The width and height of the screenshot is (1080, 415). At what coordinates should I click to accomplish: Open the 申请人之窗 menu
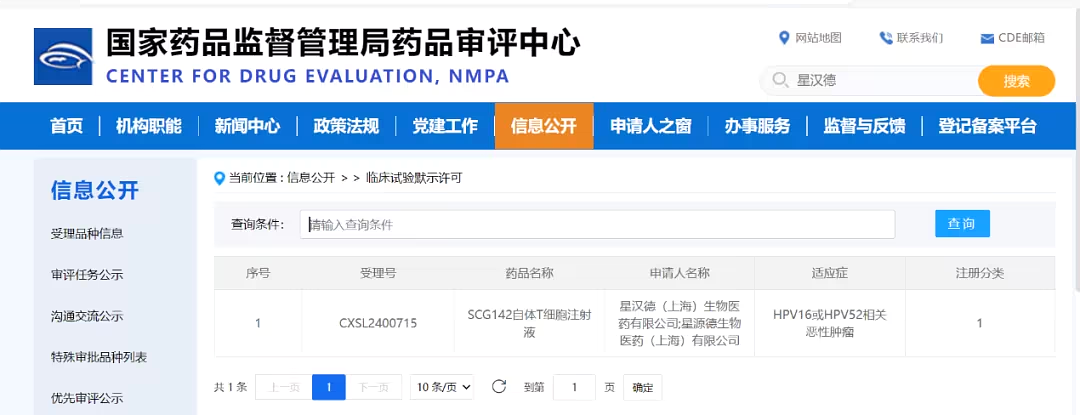(x=651, y=126)
